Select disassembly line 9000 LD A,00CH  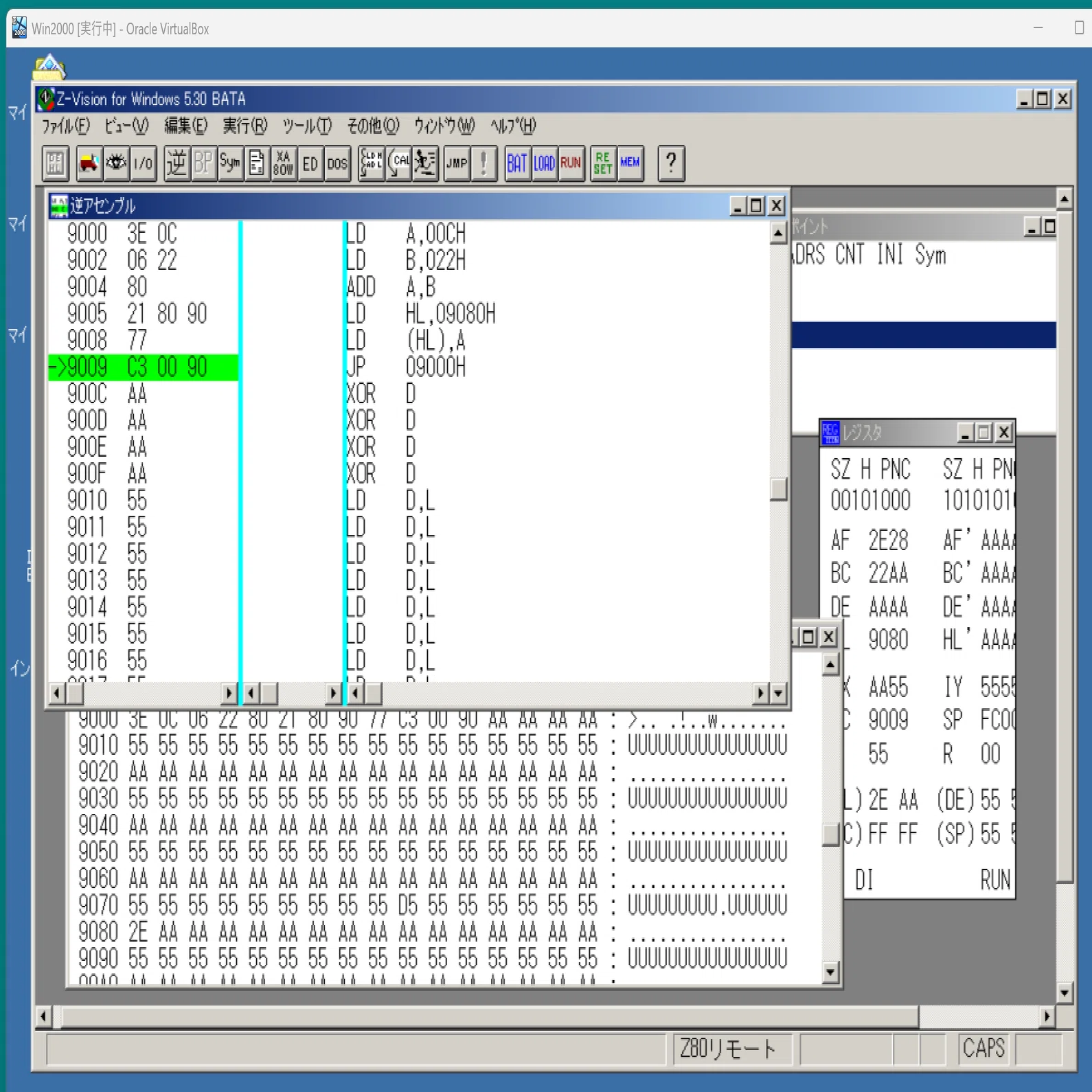click(x=409, y=234)
